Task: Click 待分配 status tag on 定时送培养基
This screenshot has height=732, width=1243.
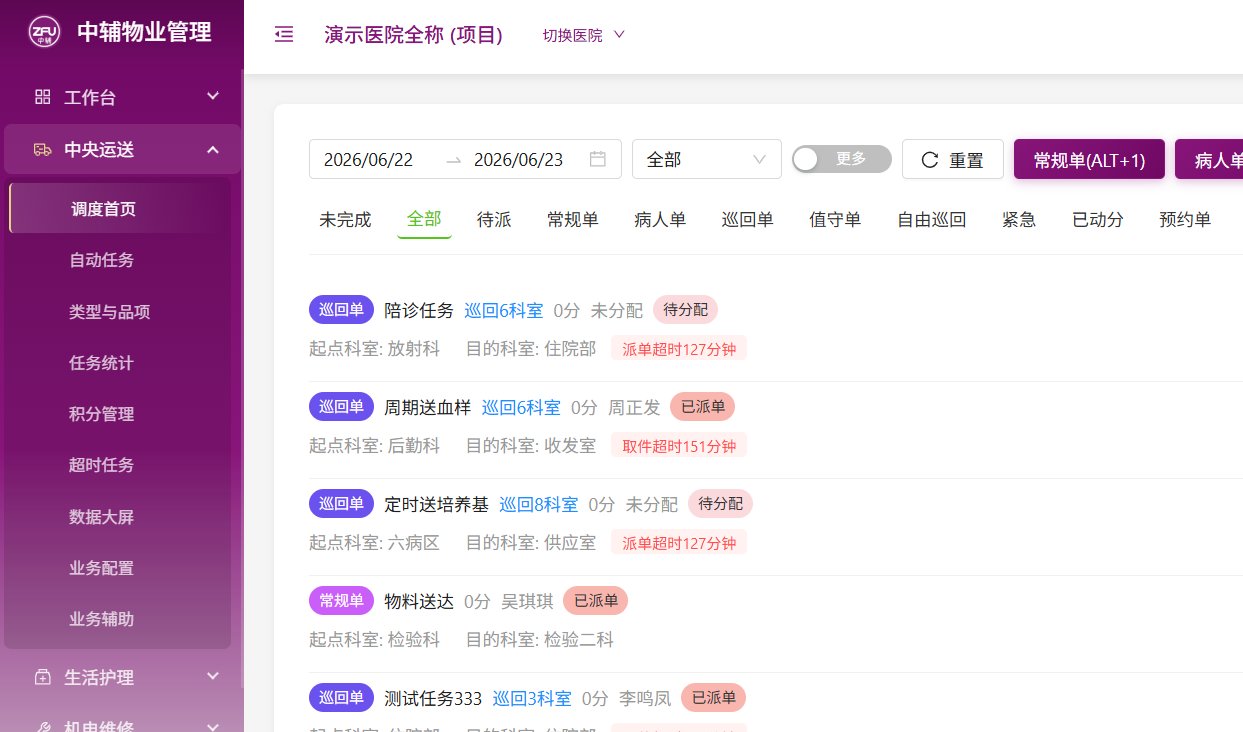Action: 720,504
